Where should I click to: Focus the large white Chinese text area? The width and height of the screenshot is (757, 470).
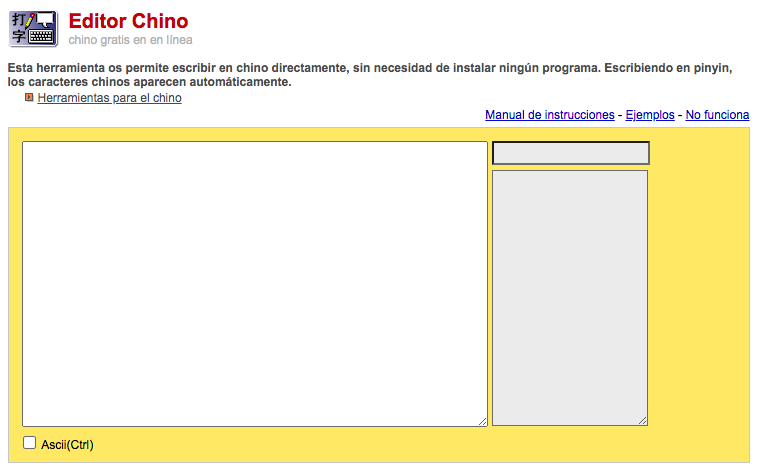click(x=254, y=283)
